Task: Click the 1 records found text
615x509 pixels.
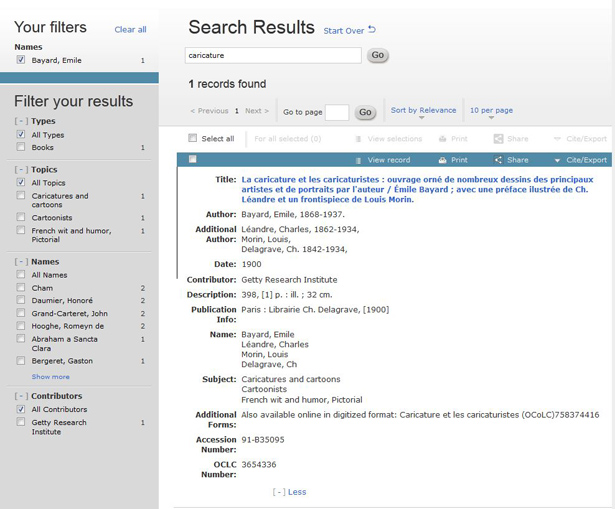Action: 227,84
